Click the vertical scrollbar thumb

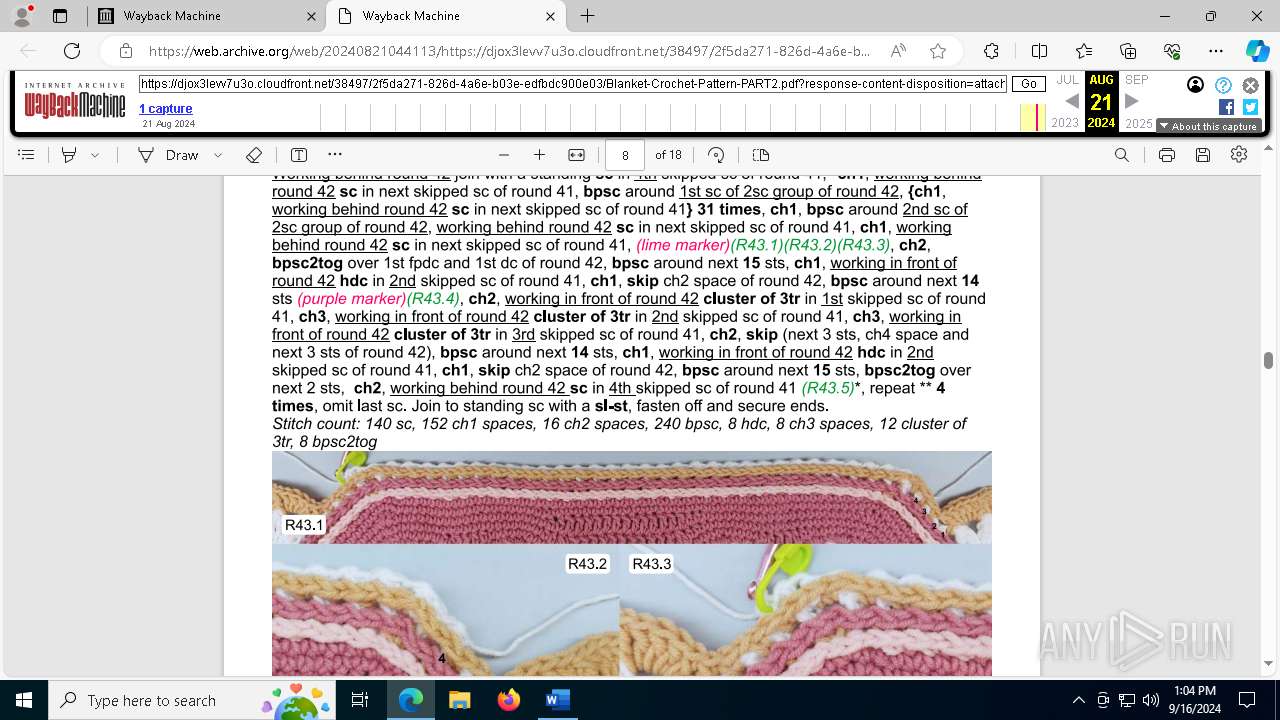tap(1269, 360)
